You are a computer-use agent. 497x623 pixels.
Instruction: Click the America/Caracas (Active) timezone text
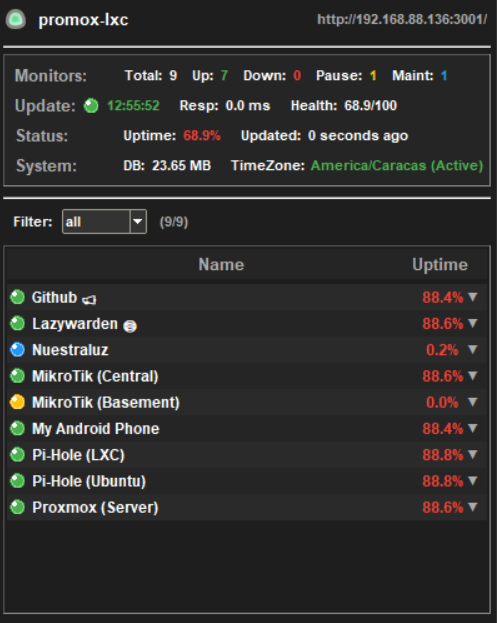point(397,165)
